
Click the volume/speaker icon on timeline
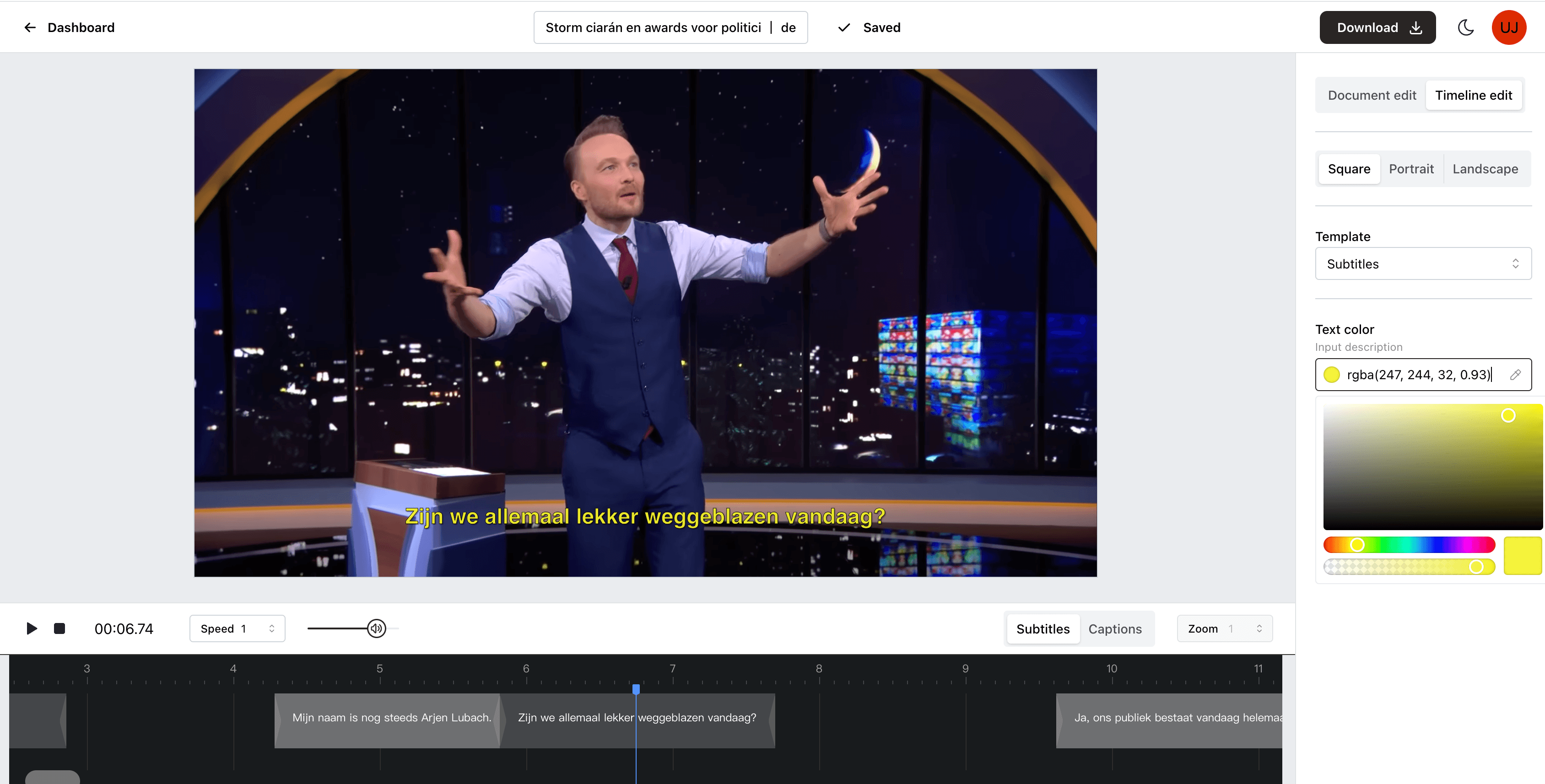[376, 628]
